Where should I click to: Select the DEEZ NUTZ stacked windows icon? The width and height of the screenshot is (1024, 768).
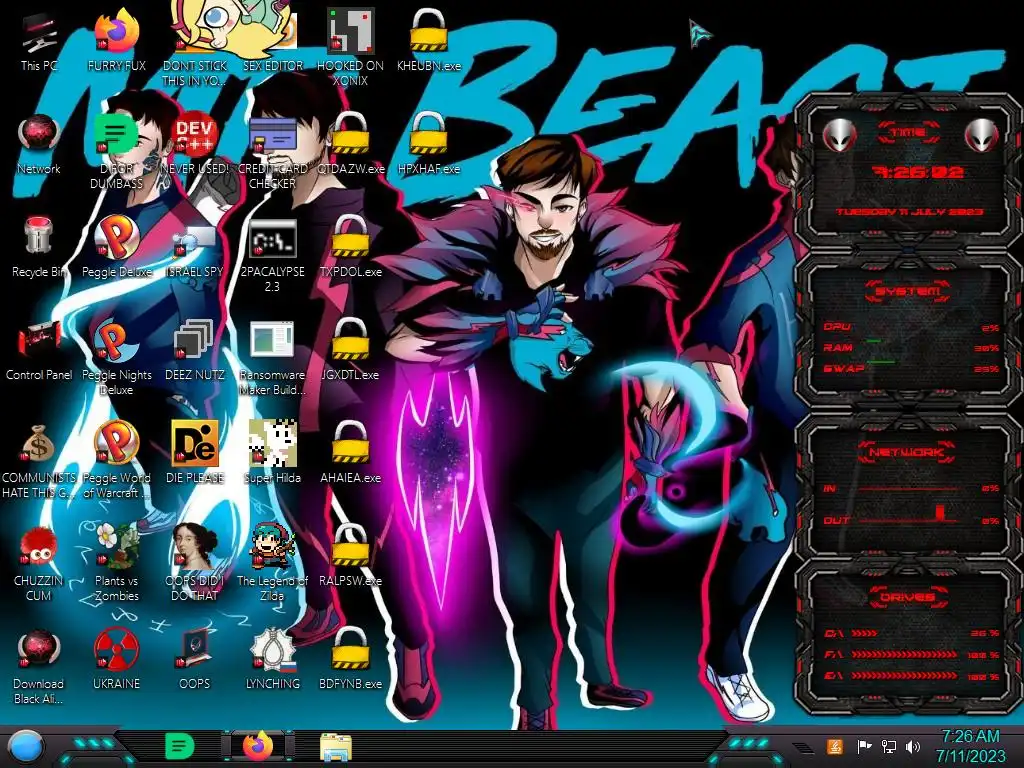pos(195,351)
